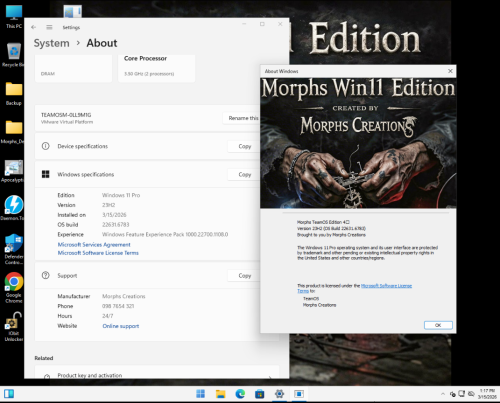This screenshot has height=403, width=500.
Task: Select the Google Chrome desktop shortcut
Action: (14, 287)
